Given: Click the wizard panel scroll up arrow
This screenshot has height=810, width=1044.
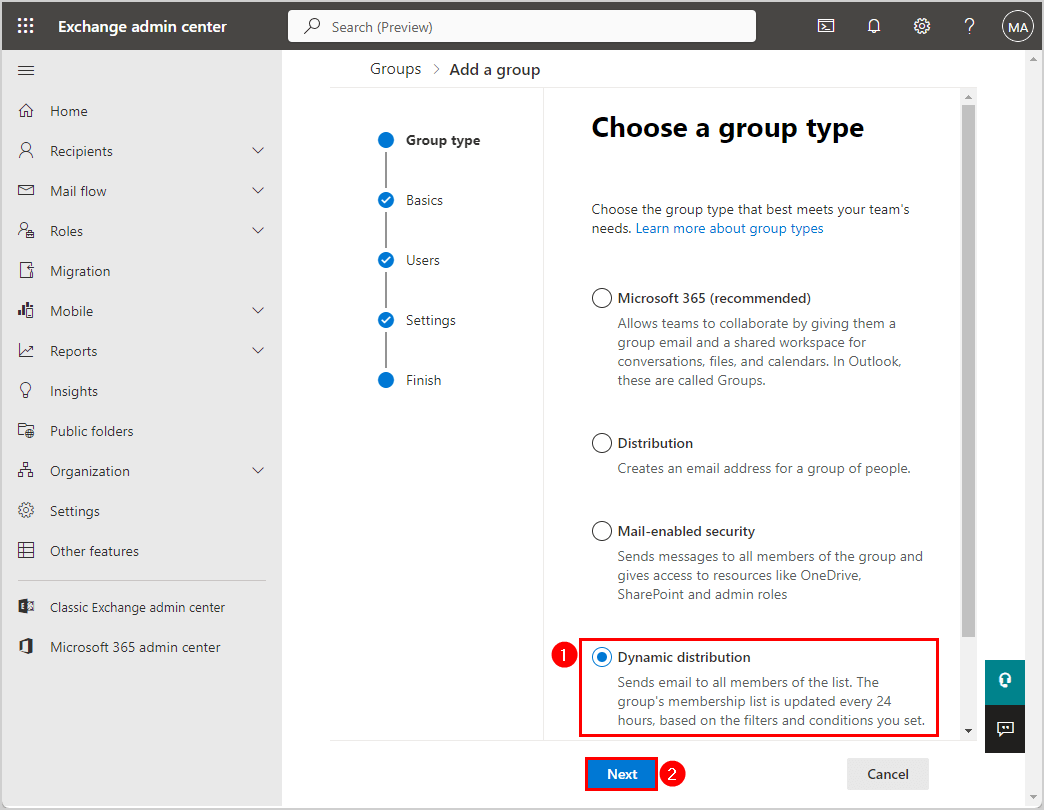Looking at the screenshot, I should point(968,97).
